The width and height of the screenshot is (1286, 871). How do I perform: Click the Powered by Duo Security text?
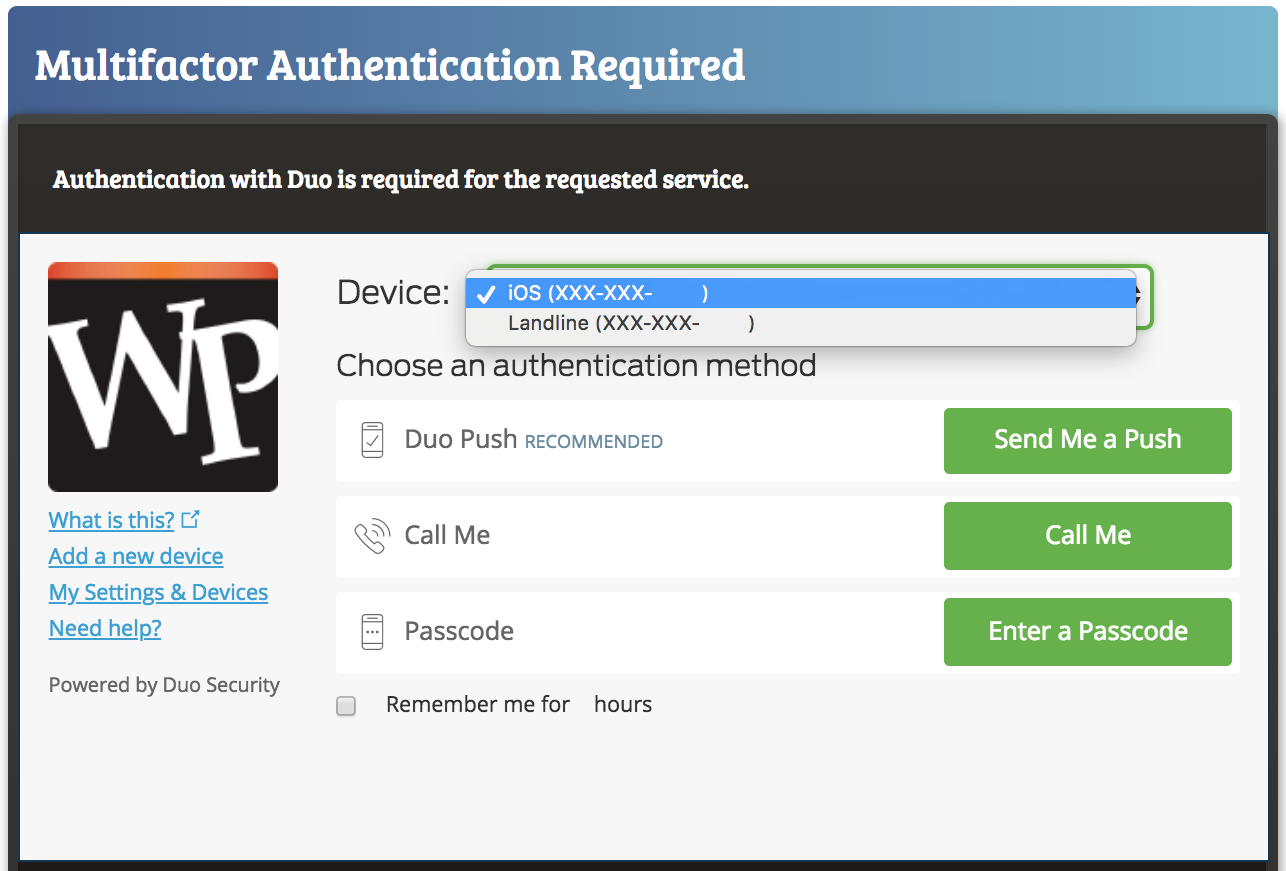(164, 685)
